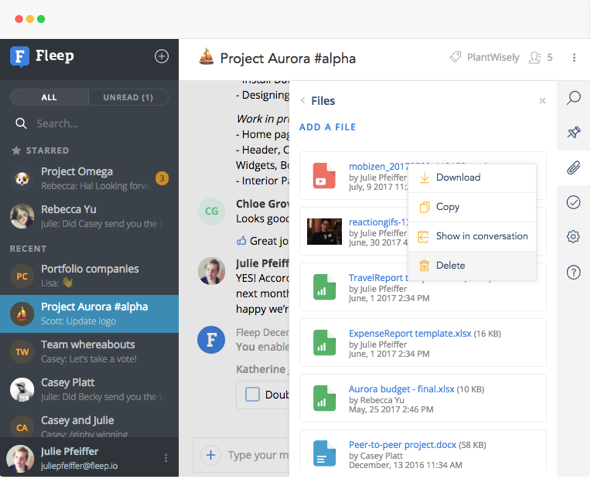Click the STARRED section header
The image size is (590, 477).
point(41,151)
